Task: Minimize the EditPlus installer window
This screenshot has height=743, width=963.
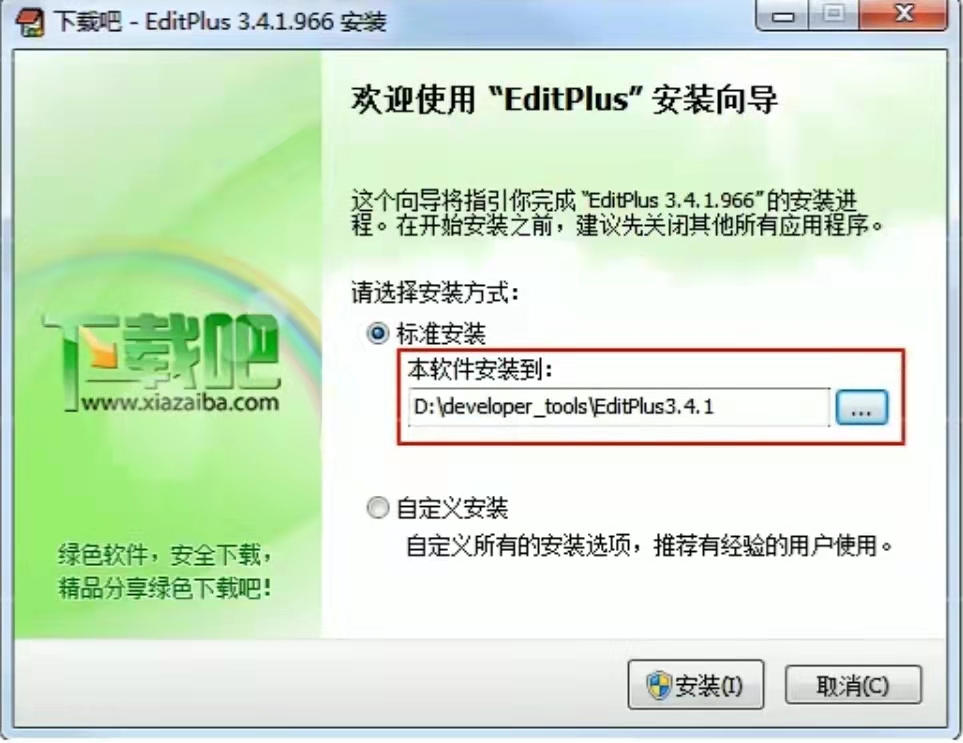Action: click(782, 15)
